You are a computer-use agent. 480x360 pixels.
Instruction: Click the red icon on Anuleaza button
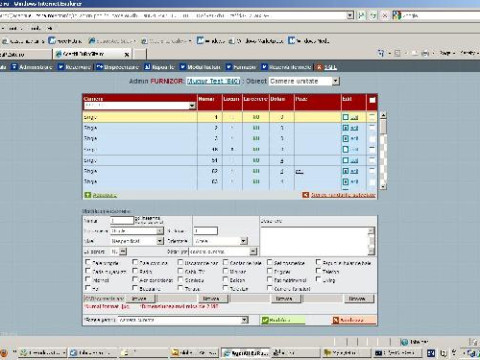pos(336,320)
